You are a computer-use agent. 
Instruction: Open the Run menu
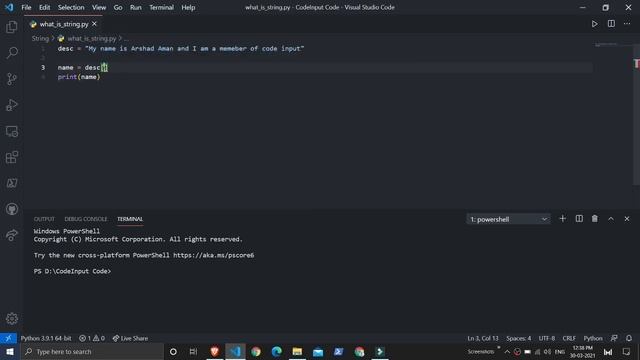tap(136, 7)
